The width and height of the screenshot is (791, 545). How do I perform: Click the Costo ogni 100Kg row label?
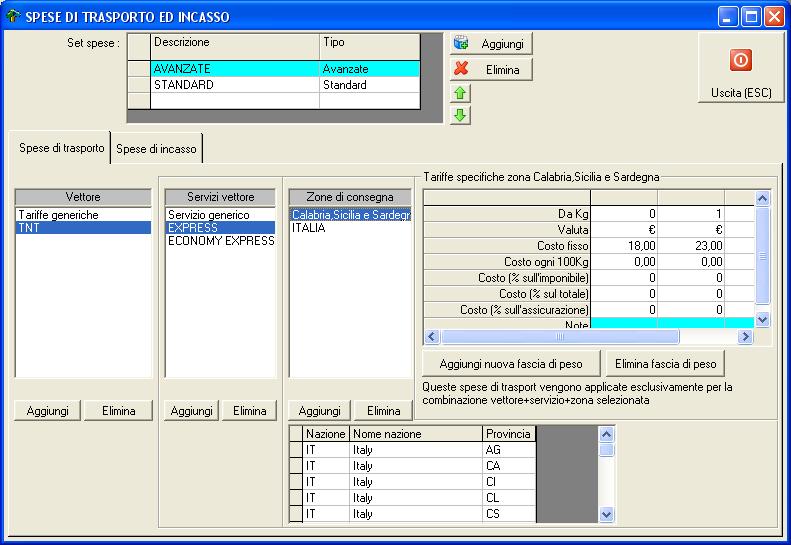(x=507, y=262)
